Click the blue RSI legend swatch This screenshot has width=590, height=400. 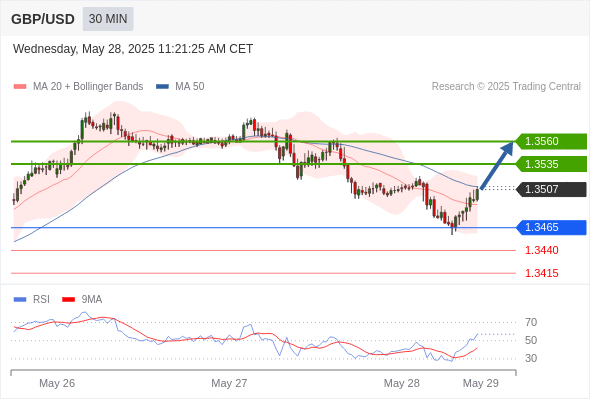[20, 300]
